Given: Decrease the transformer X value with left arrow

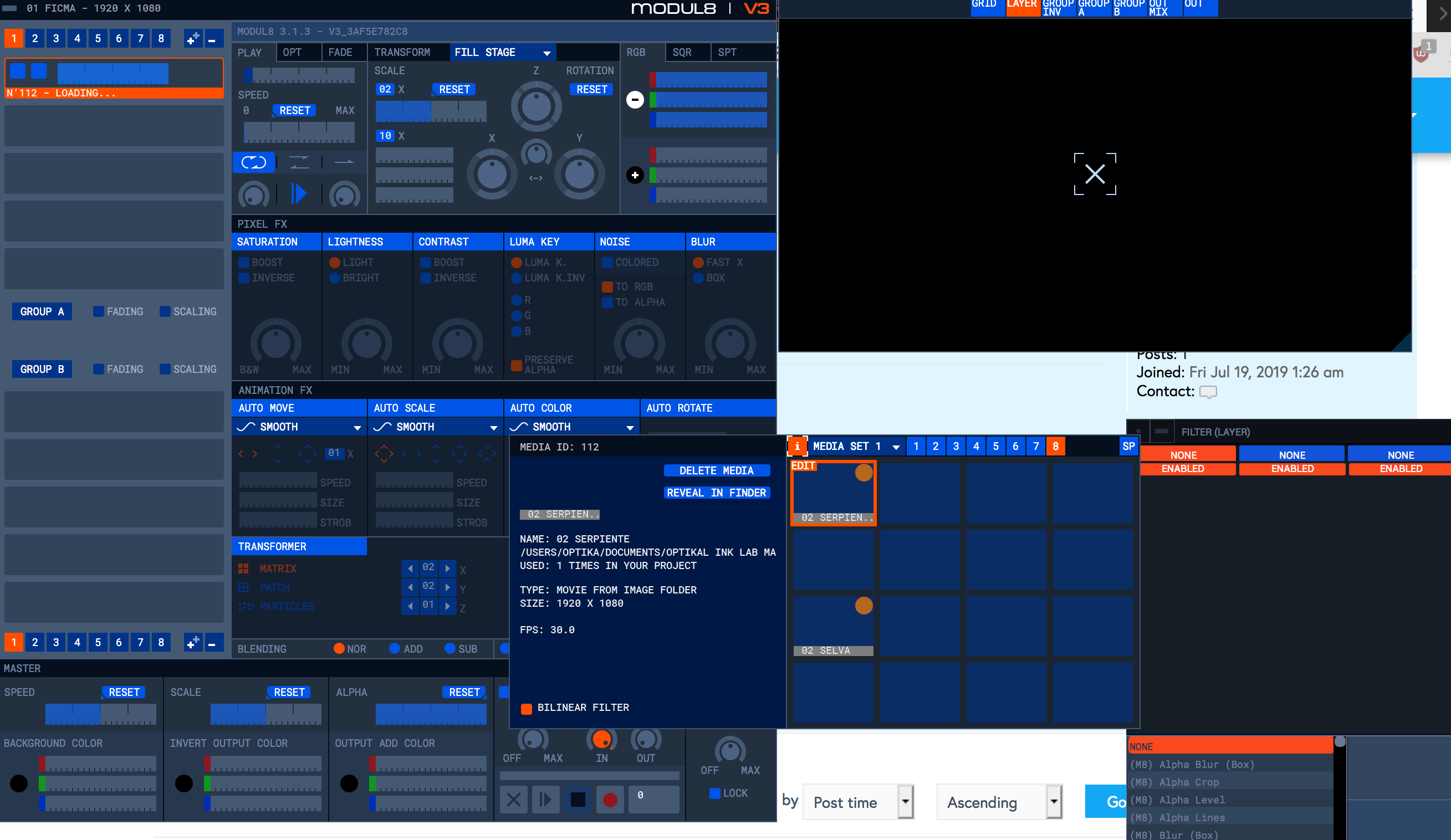Looking at the screenshot, I should click(x=410, y=568).
